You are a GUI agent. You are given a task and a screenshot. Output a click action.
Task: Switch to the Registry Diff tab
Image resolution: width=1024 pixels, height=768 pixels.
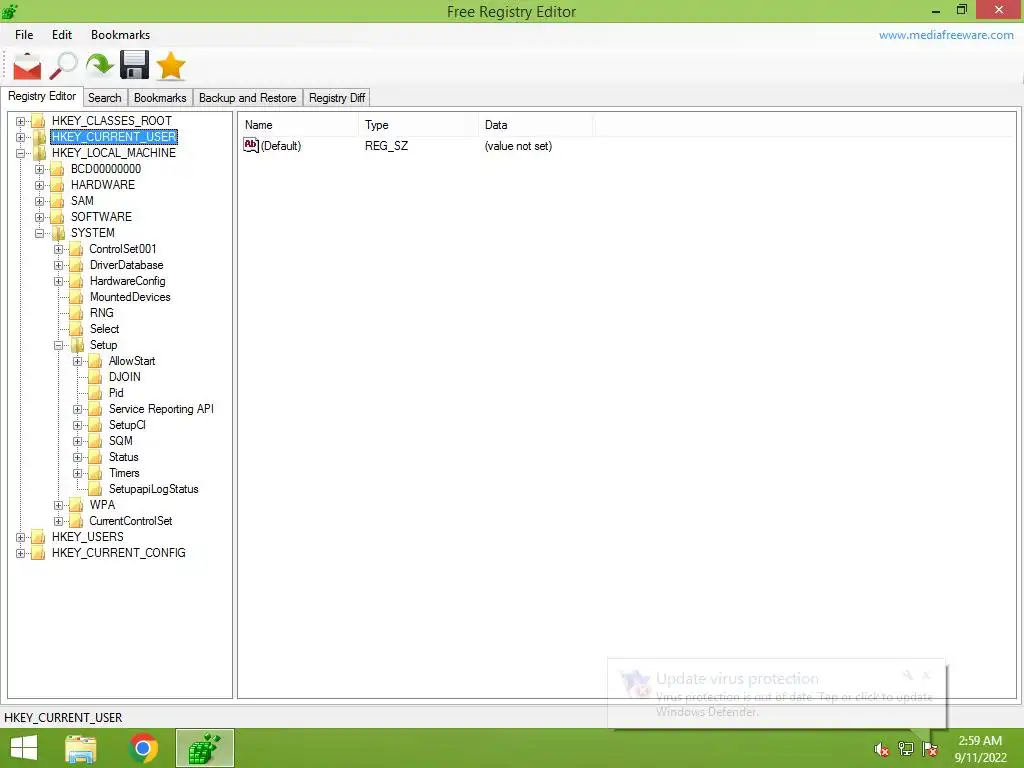(x=337, y=97)
